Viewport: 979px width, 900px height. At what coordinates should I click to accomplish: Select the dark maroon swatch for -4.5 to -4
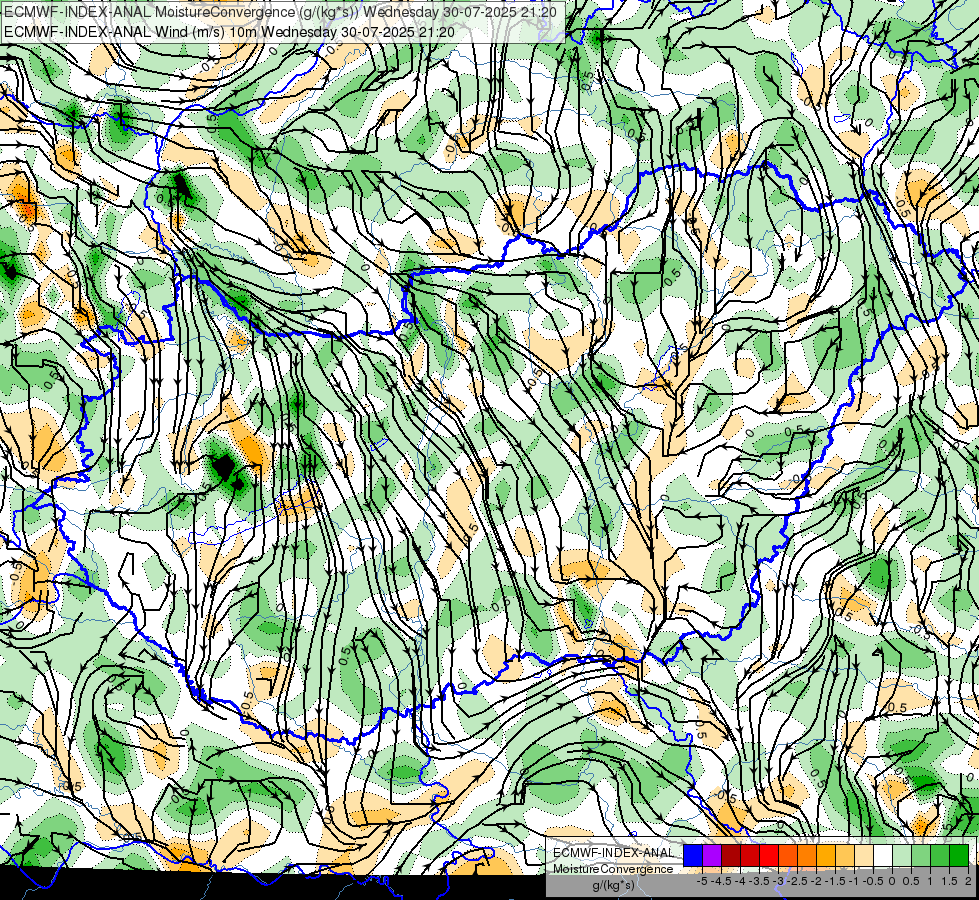point(731,856)
